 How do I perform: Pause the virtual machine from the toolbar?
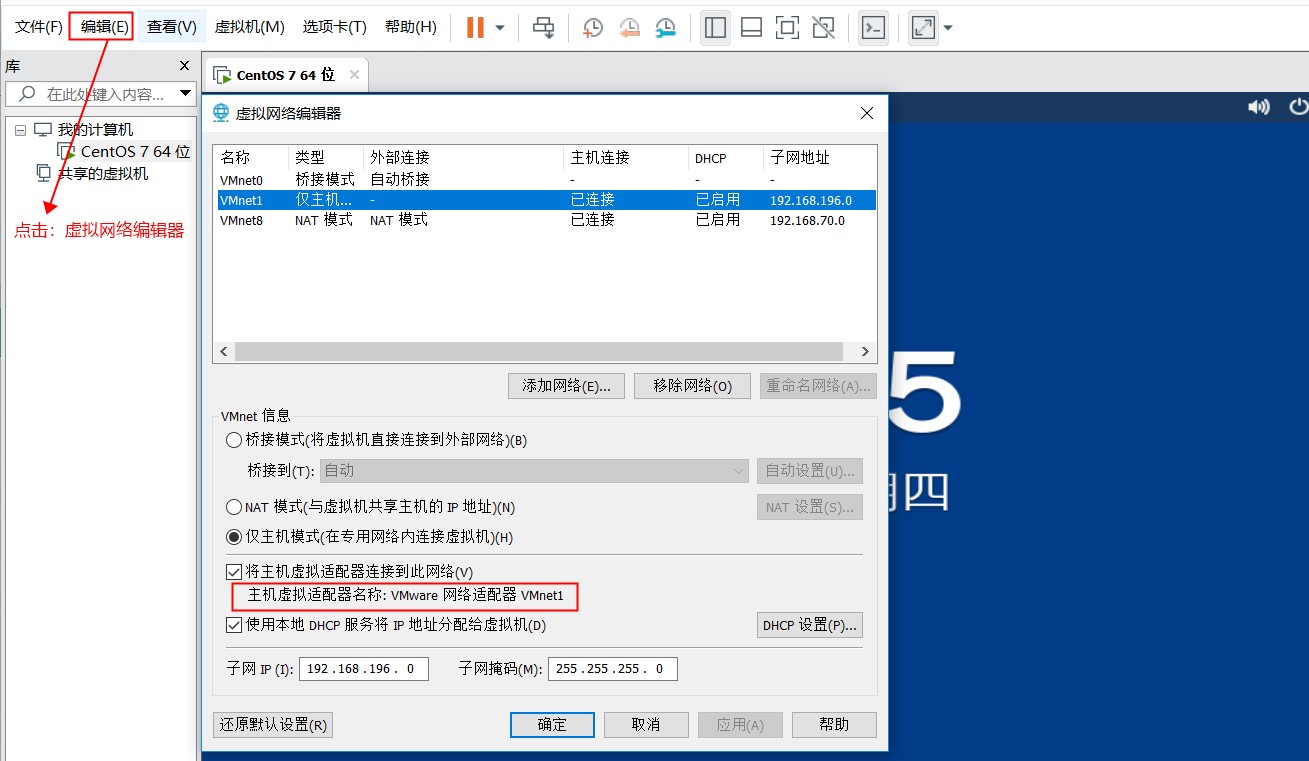coord(475,28)
